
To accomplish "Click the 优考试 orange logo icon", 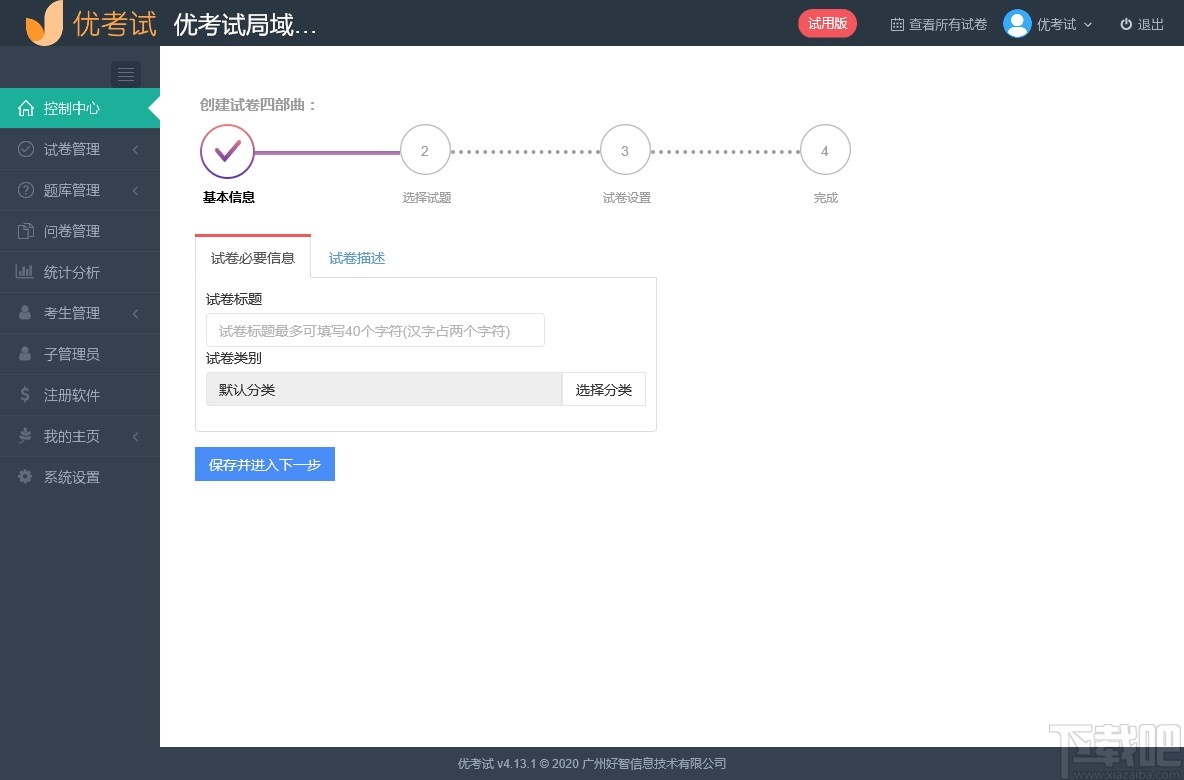I will (x=44, y=23).
